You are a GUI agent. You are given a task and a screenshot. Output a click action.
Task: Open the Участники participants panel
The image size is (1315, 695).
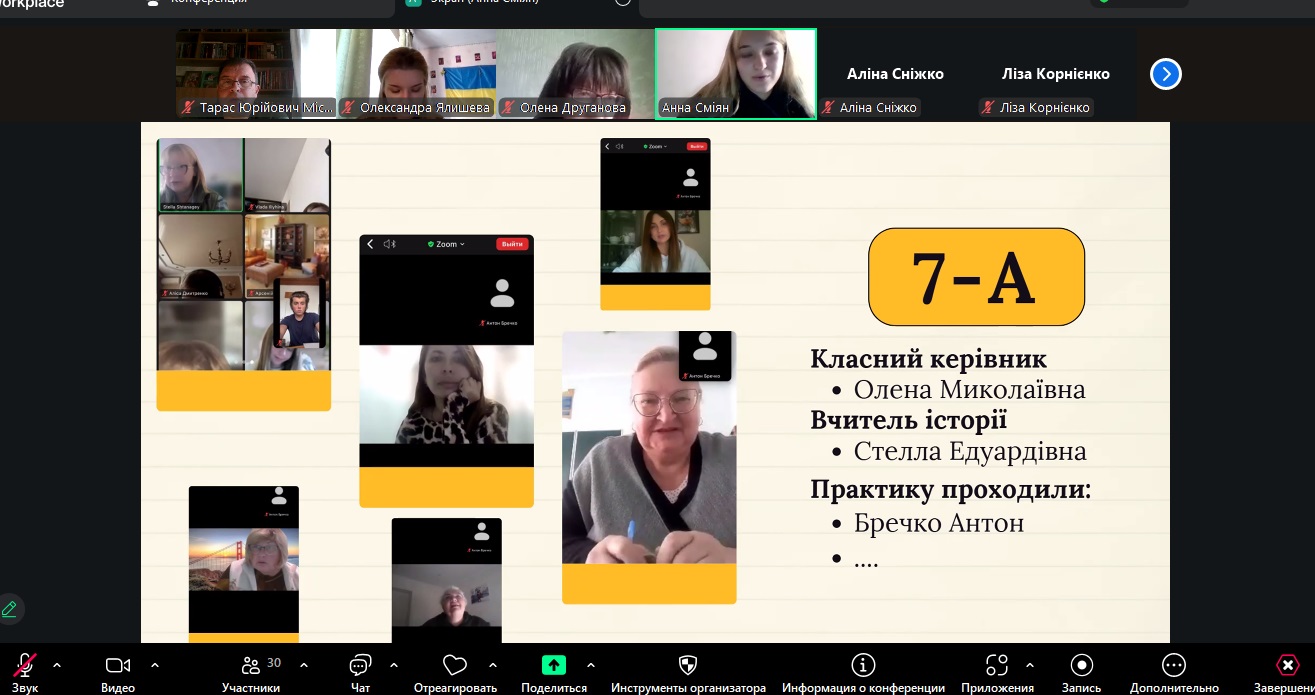pyautogui.click(x=252, y=667)
